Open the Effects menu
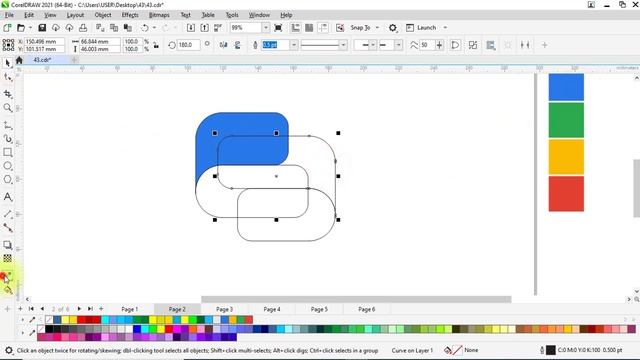Image resolution: width=640 pixels, height=360 pixels. (130, 15)
